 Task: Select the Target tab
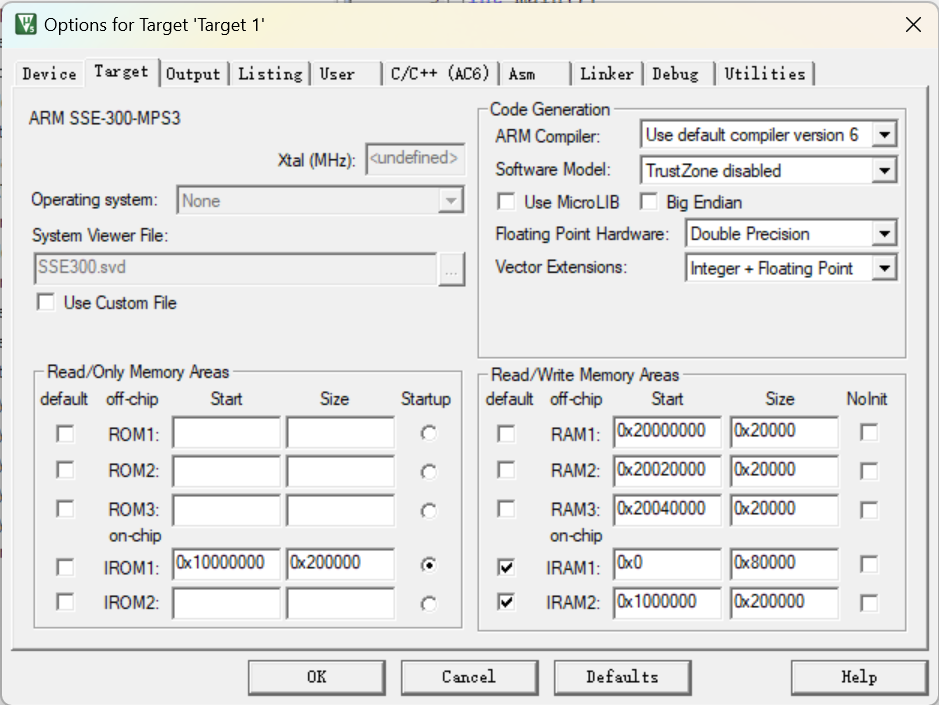point(122,72)
